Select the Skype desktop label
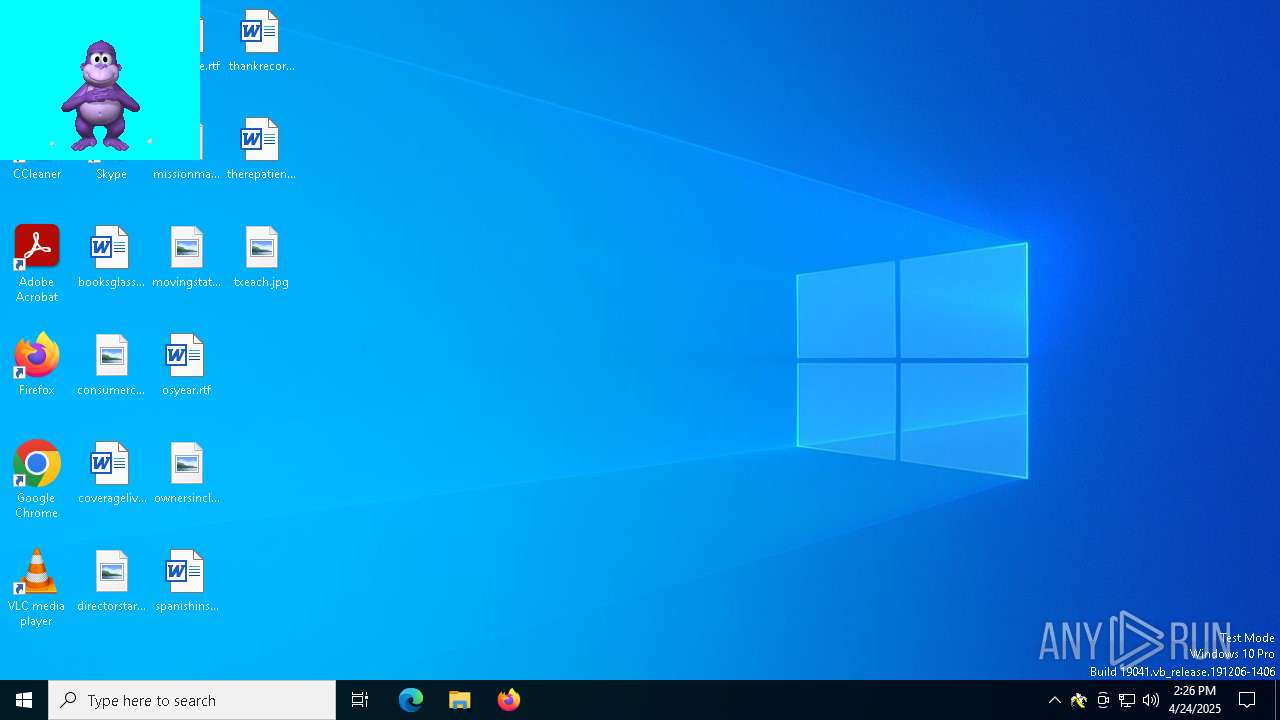 click(x=111, y=174)
